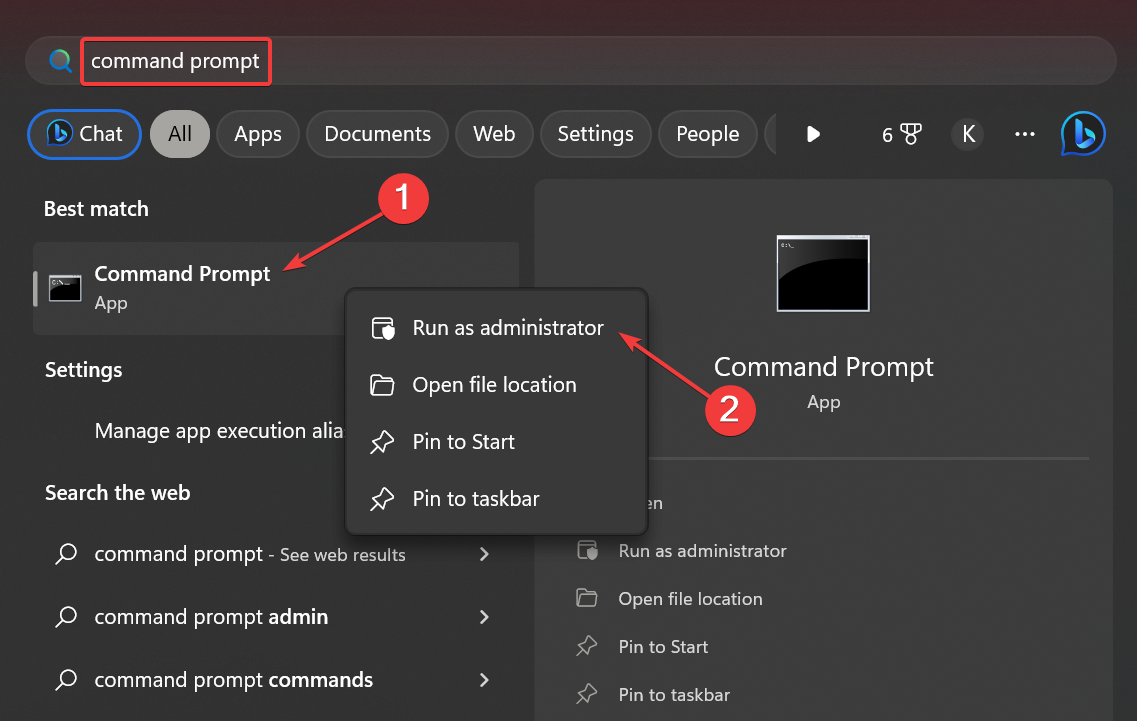1137x721 pixels.
Task: Open the three-dot more options menu
Action: coord(1025,134)
